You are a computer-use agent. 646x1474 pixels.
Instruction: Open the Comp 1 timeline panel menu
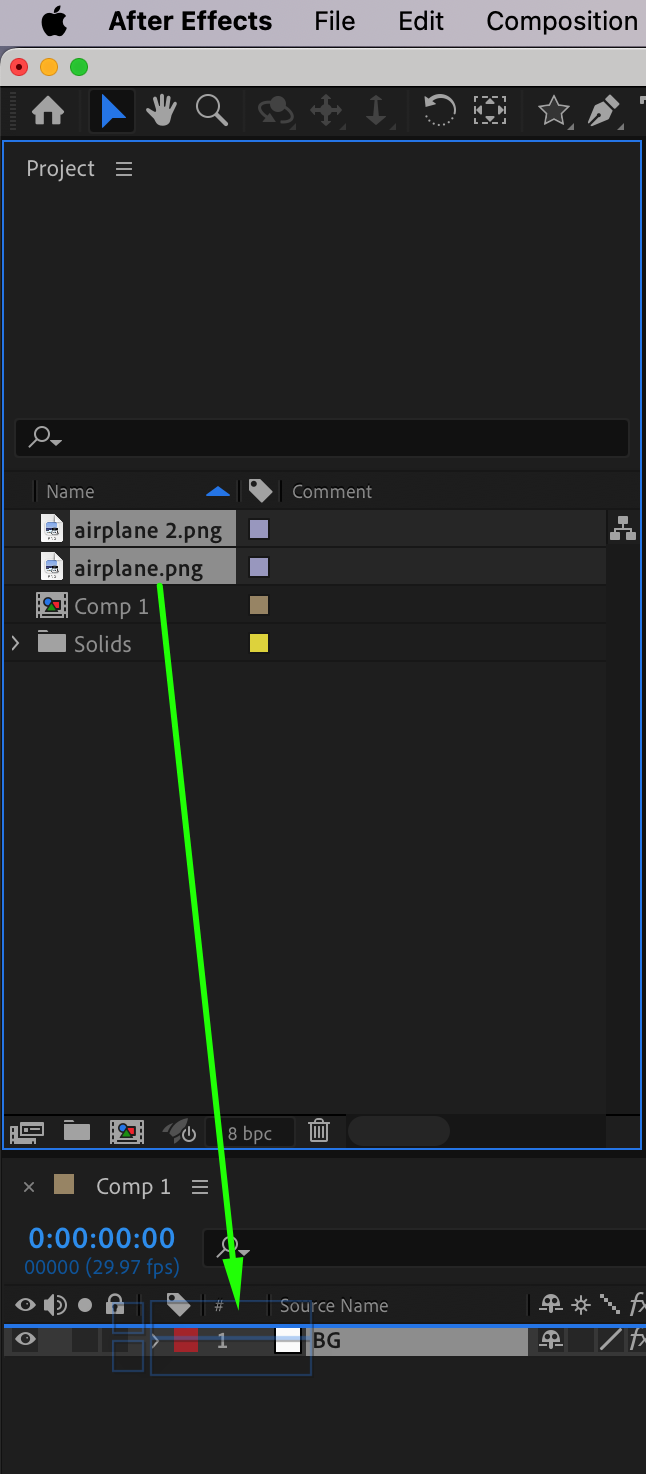(x=200, y=1187)
